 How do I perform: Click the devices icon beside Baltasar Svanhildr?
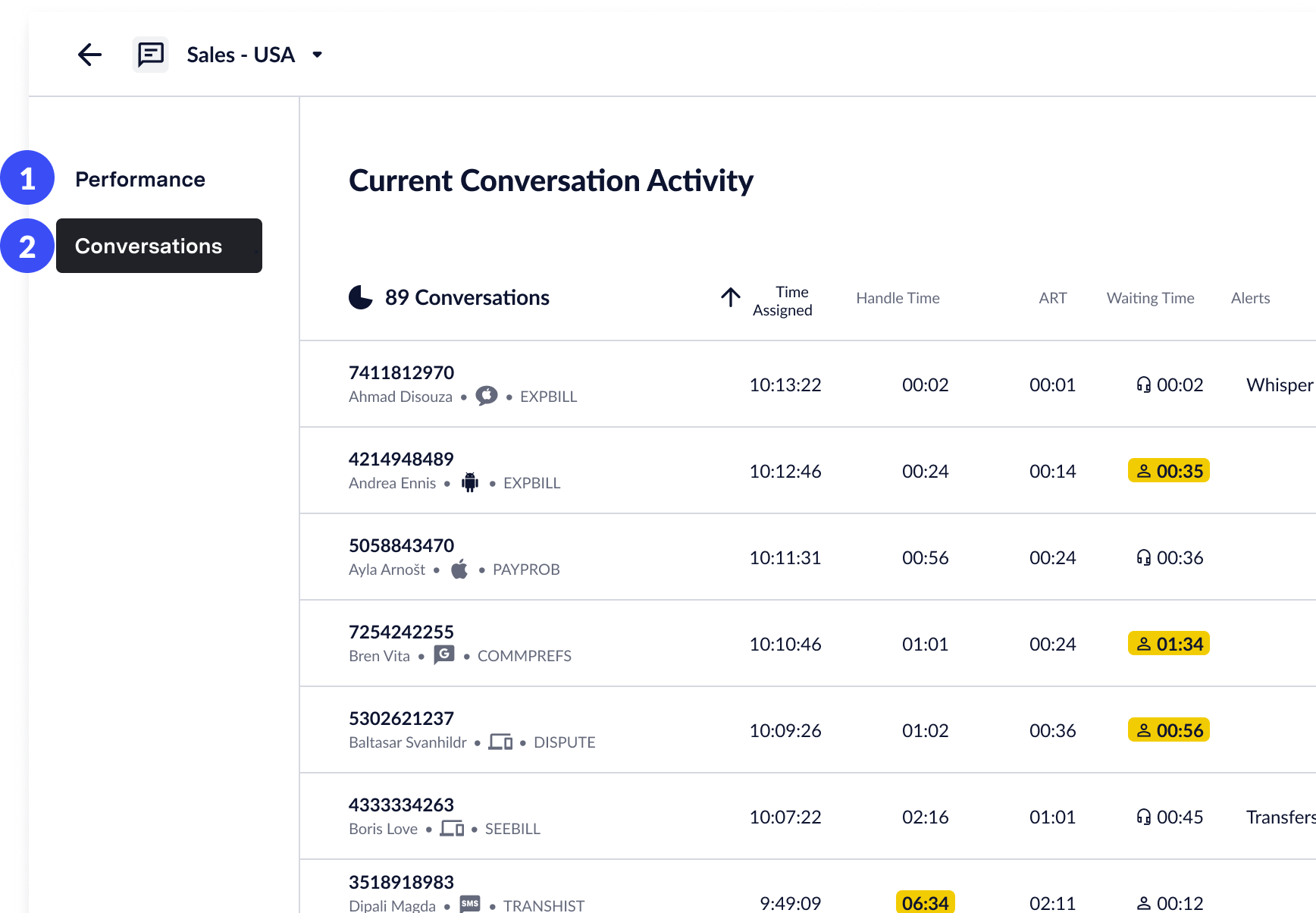[x=500, y=742]
